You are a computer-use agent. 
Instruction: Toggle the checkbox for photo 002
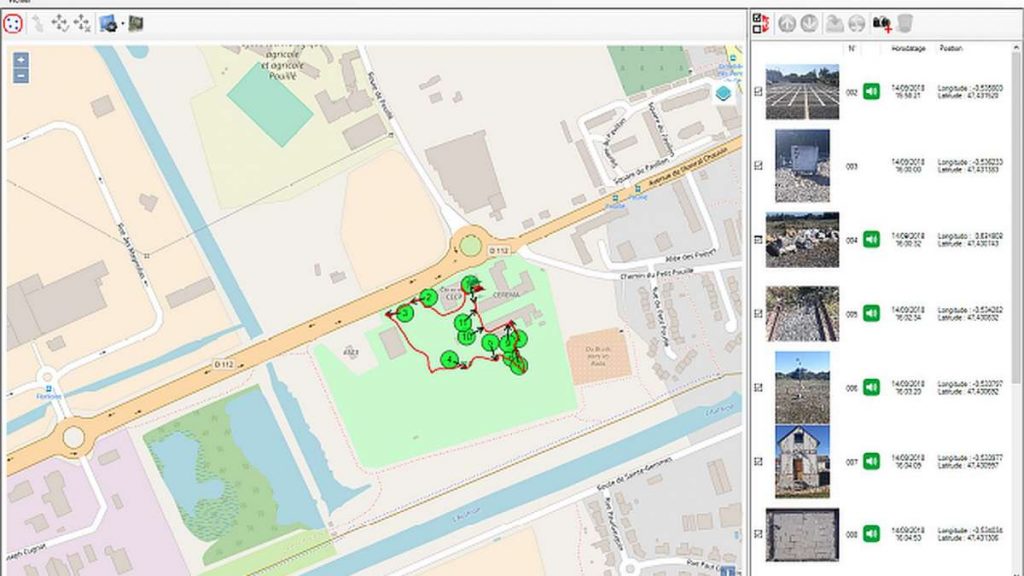pyautogui.click(x=758, y=92)
